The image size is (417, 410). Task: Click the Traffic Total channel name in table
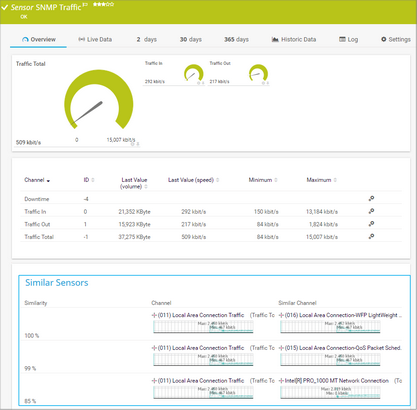[x=39, y=237]
